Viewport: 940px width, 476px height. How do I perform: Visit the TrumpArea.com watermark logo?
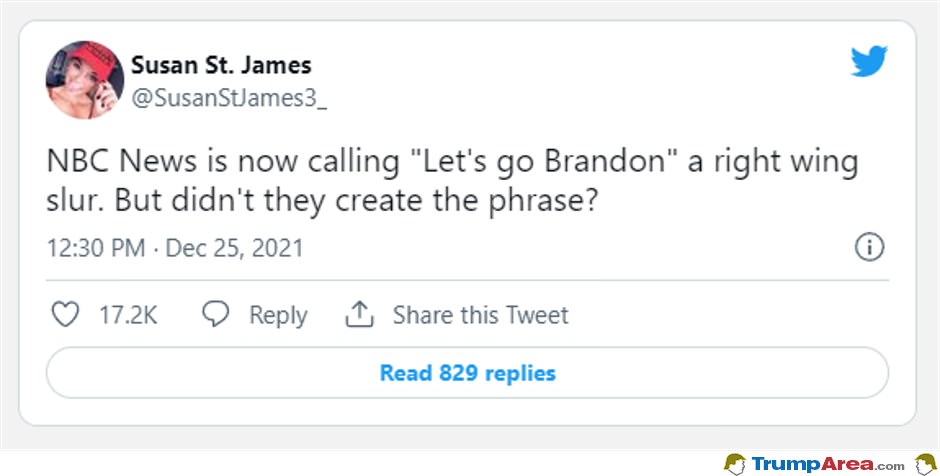(x=828, y=463)
